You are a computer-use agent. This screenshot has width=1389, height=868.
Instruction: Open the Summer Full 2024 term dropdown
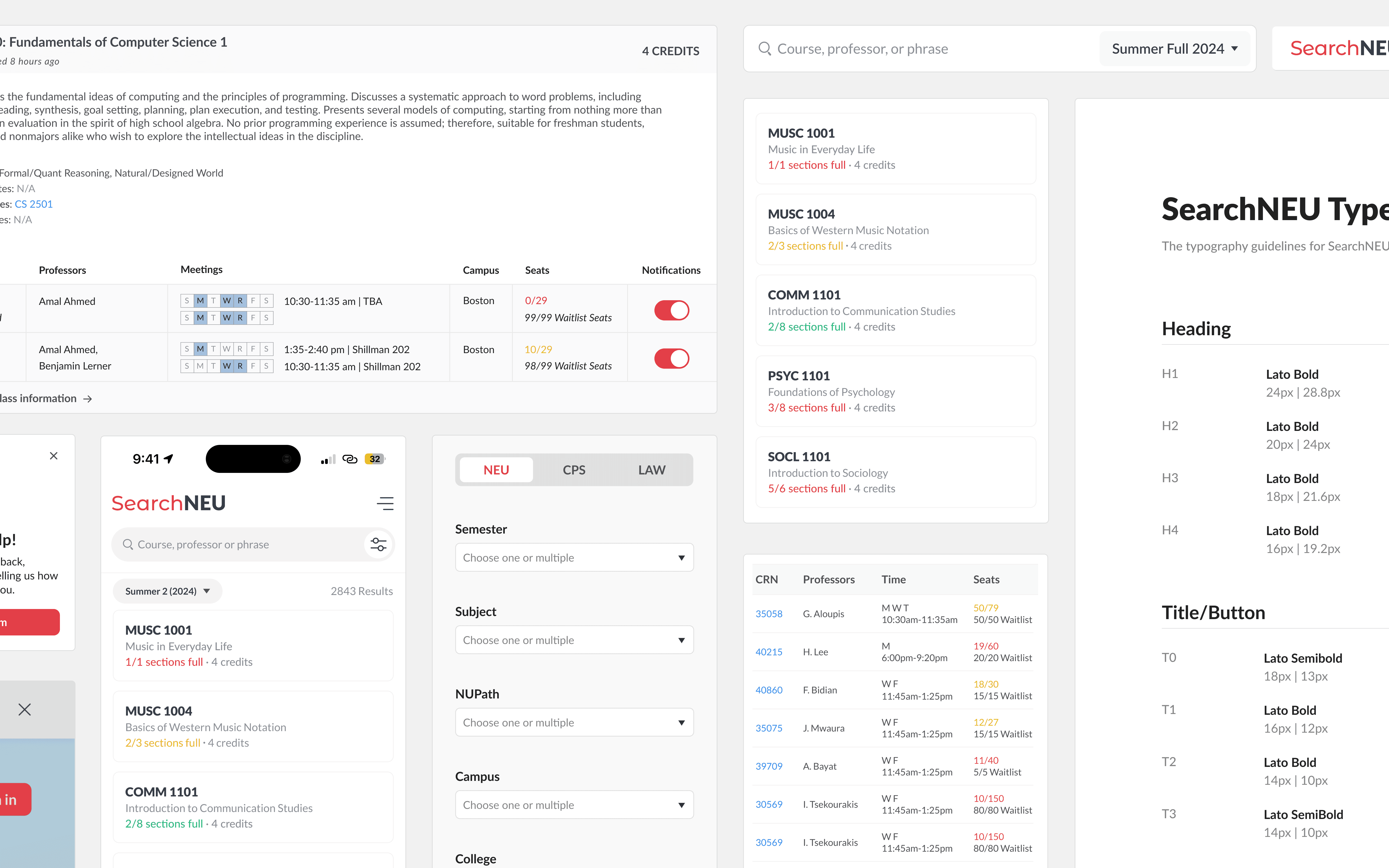1174,49
